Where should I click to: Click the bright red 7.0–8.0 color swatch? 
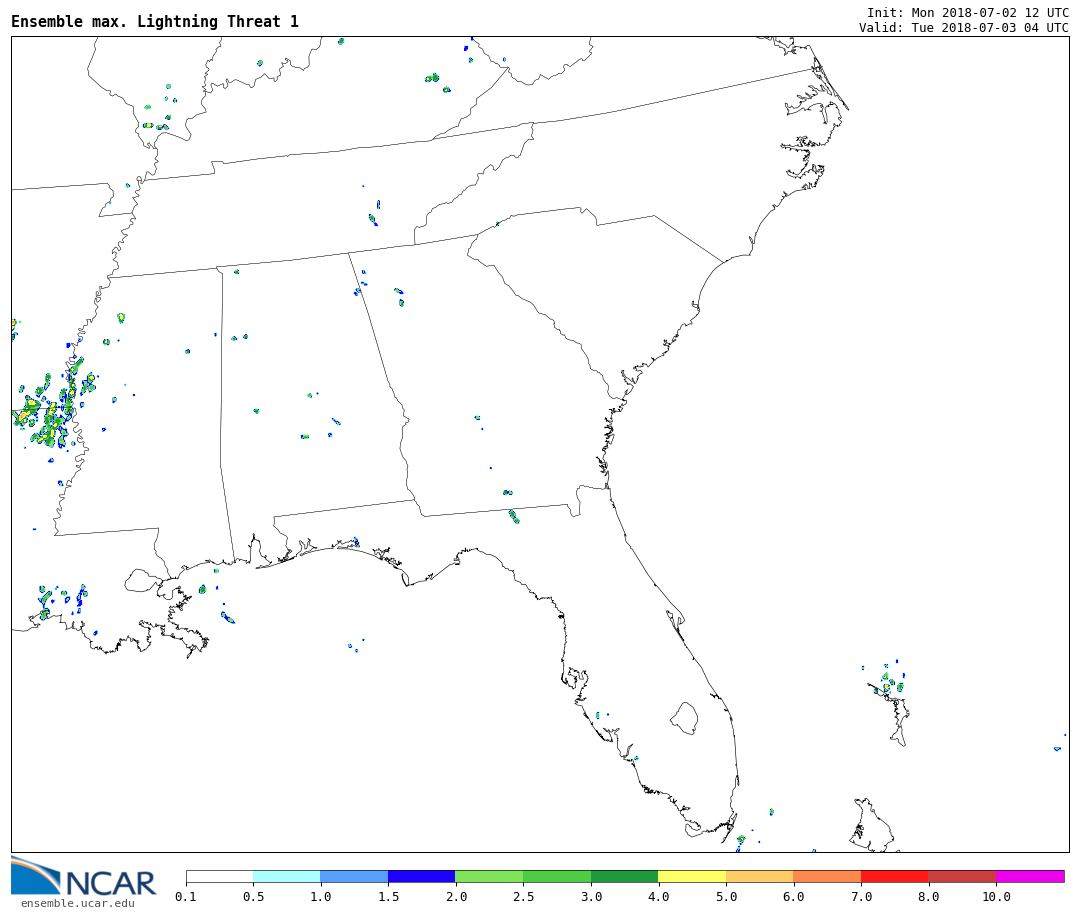coord(895,876)
